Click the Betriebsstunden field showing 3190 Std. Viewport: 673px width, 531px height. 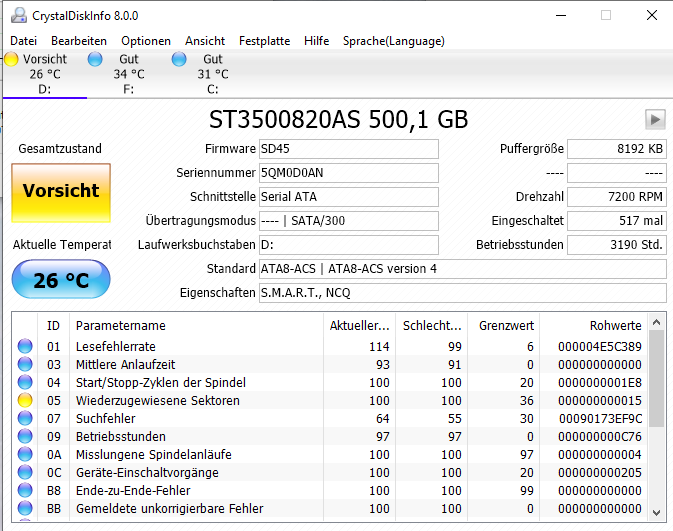point(617,245)
